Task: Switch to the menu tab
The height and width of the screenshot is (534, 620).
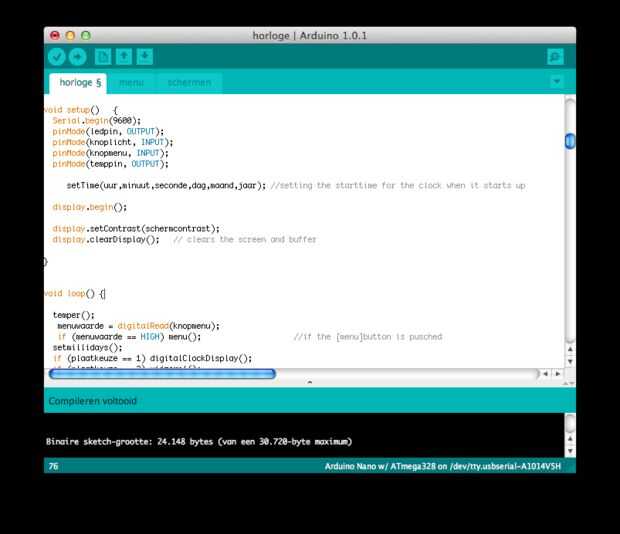Action: pyautogui.click(x=132, y=83)
